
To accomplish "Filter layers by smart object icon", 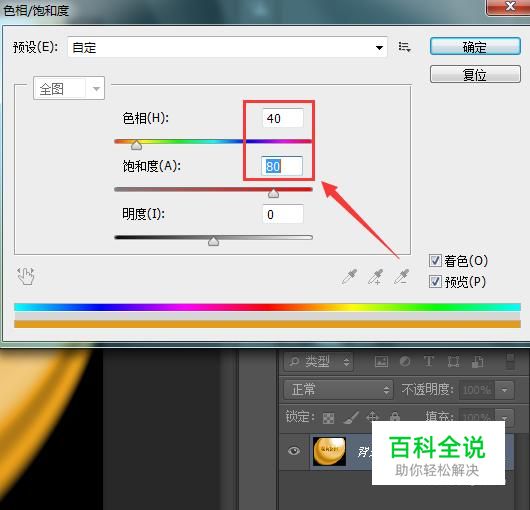I will (477, 362).
